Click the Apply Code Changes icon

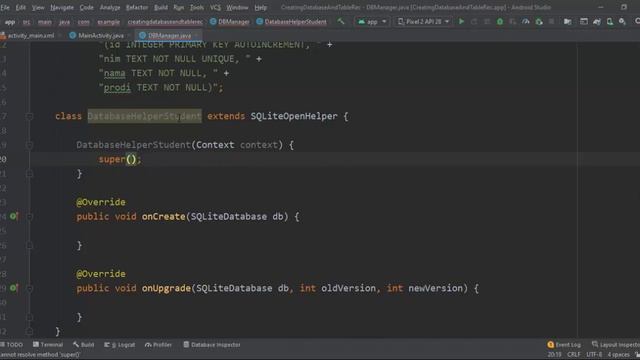pyautogui.click(x=487, y=22)
